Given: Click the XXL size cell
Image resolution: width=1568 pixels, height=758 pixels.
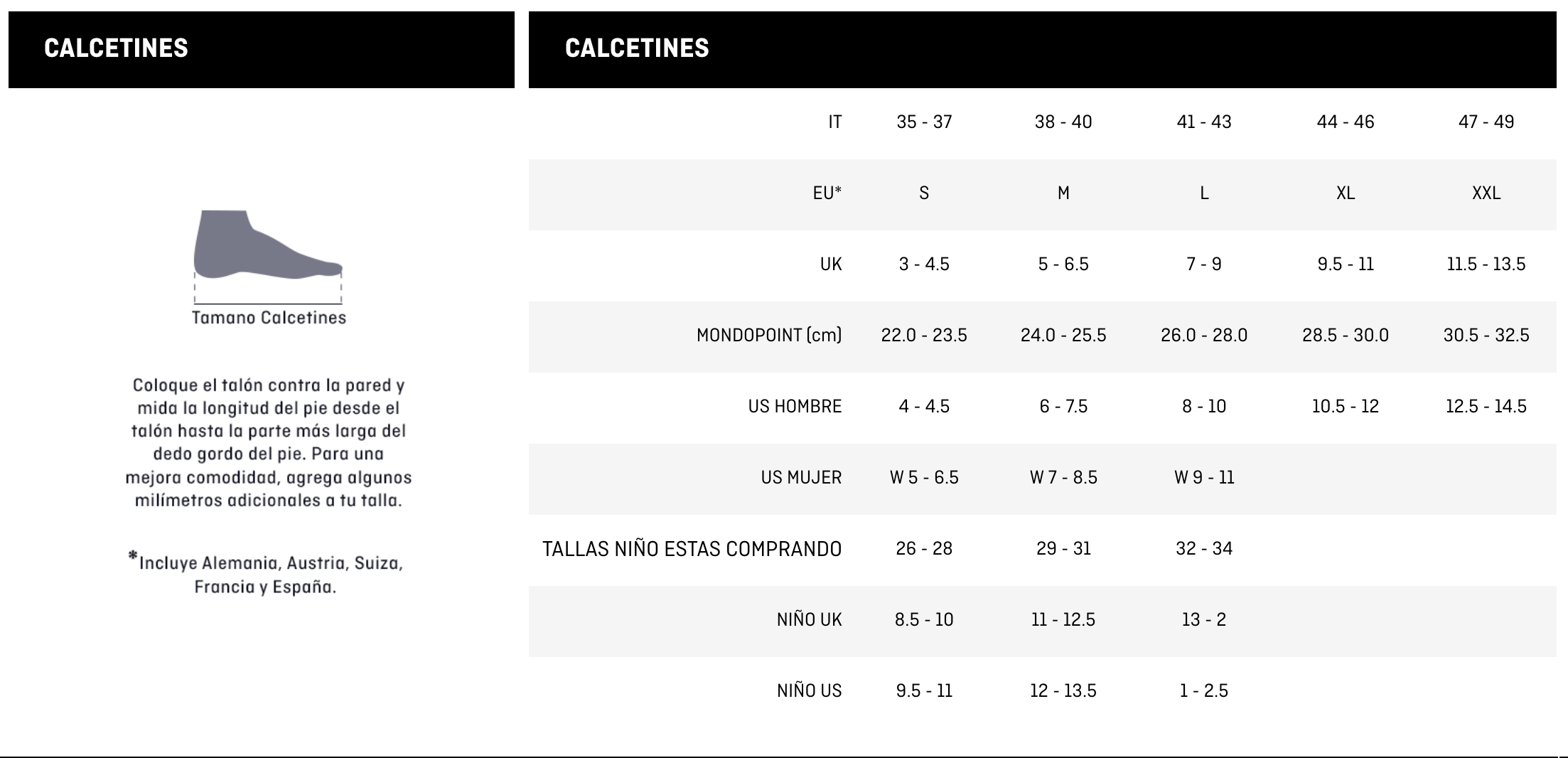Looking at the screenshot, I should click(x=1486, y=193).
